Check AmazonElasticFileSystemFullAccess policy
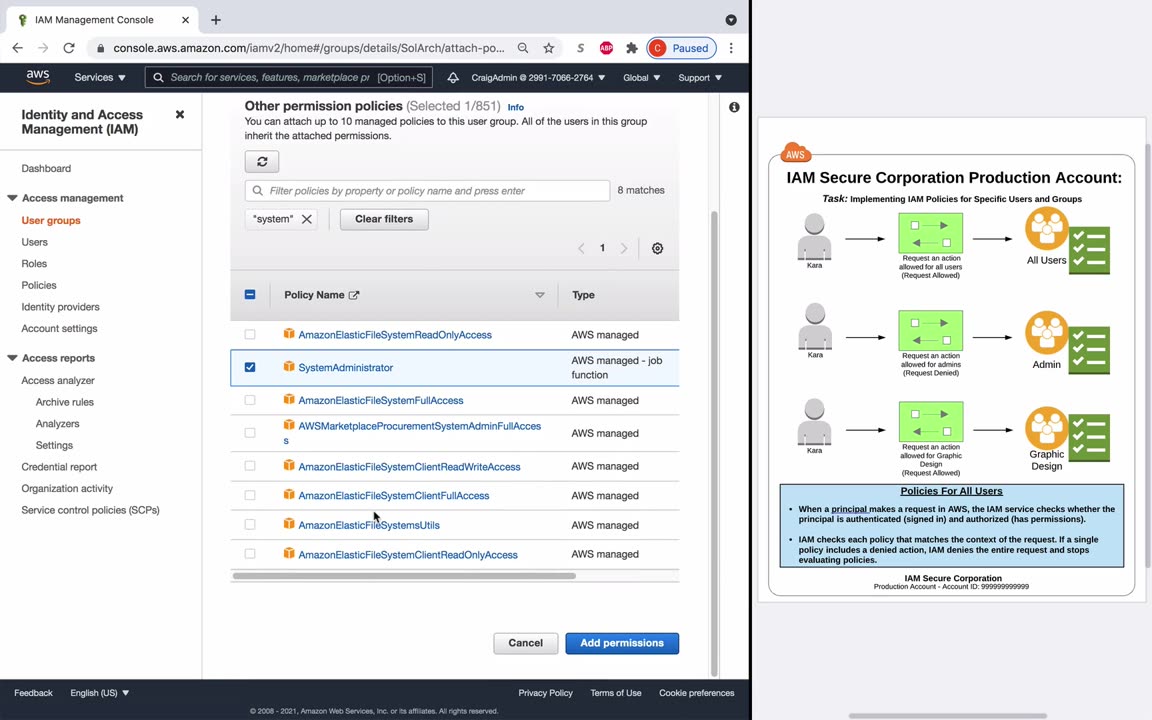The width and height of the screenshot is (1152, 720). click(250, 400)
